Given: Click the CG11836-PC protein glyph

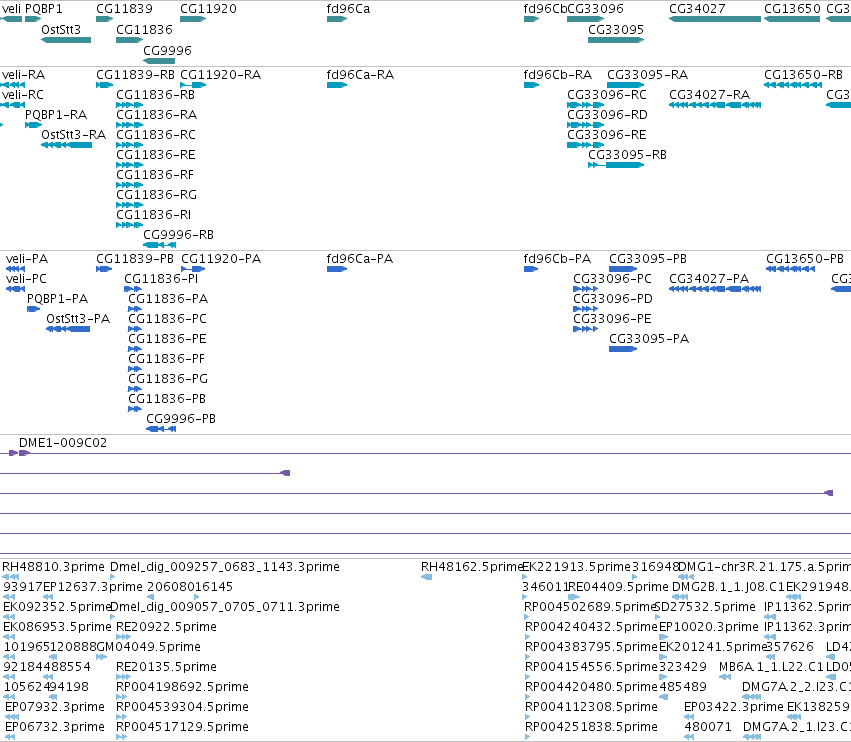Looking at the screenshot, I should coord(135,329).
